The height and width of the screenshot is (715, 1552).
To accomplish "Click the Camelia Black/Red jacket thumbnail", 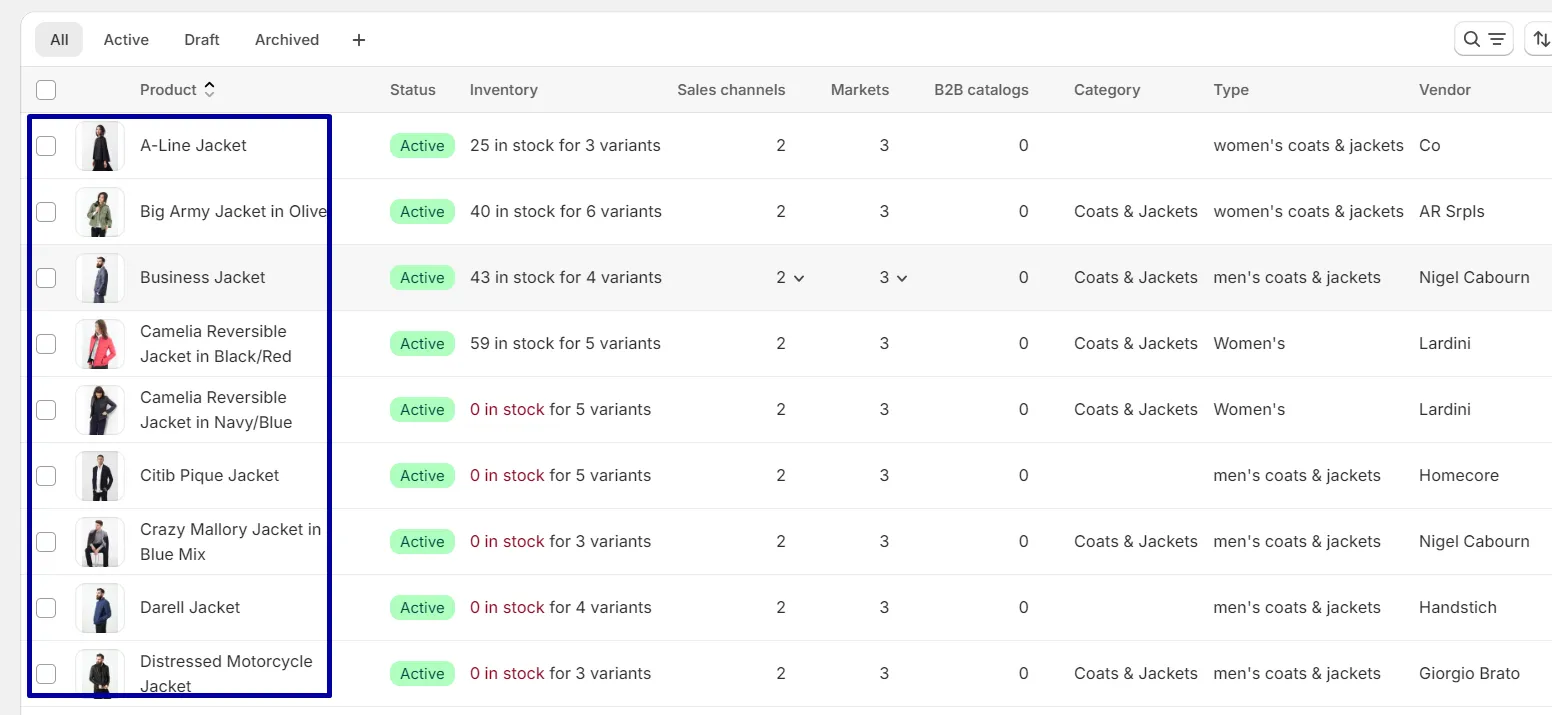I will click(x=100, y=344).
